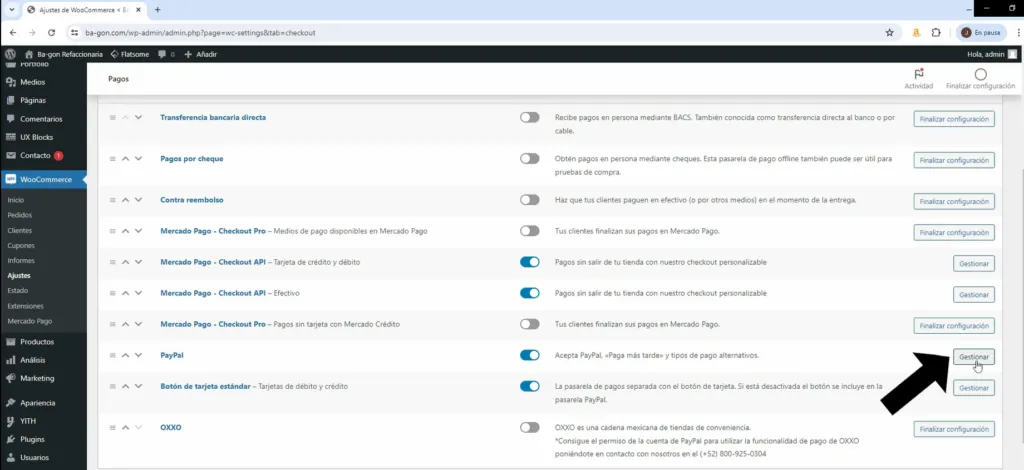This screenshot has height=470, width=1024.
Task: Open Comentarios in sidebar
Action: click(x=43, y=119)
